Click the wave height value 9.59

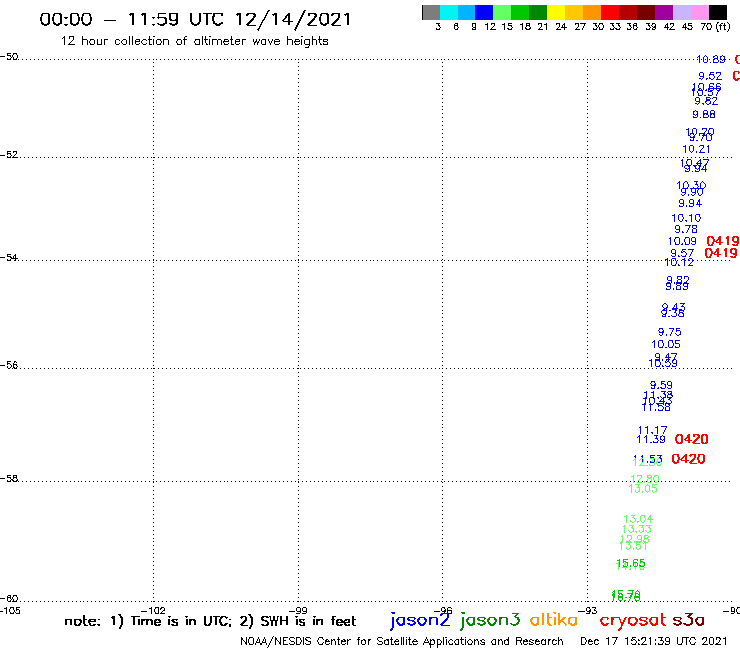tap(661, 385)
